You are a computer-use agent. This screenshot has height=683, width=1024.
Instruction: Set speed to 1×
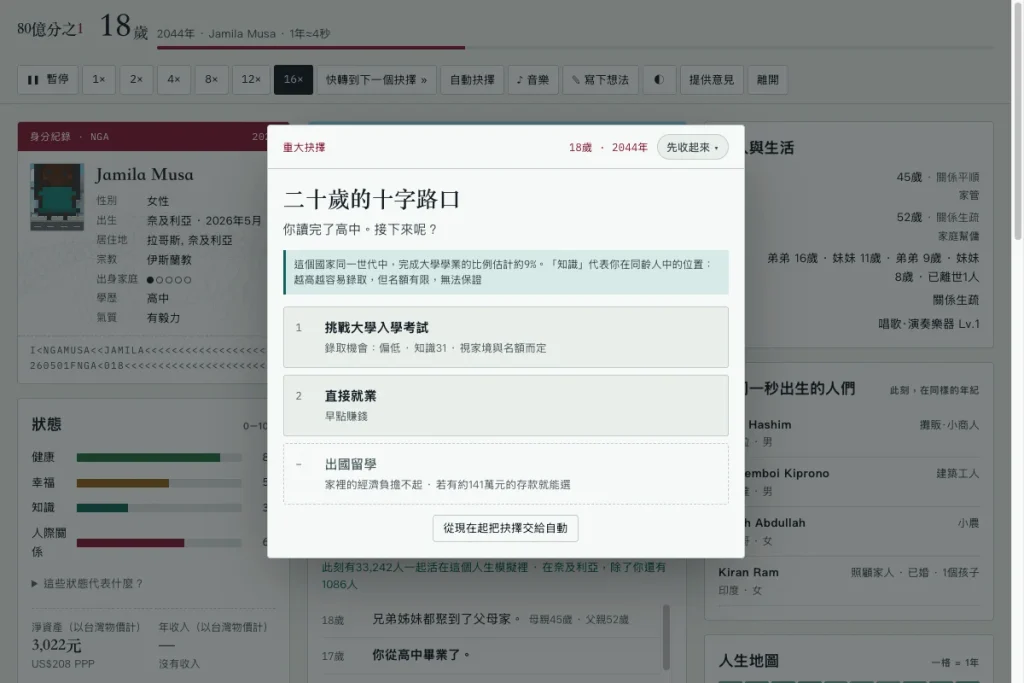pos(99,80)
